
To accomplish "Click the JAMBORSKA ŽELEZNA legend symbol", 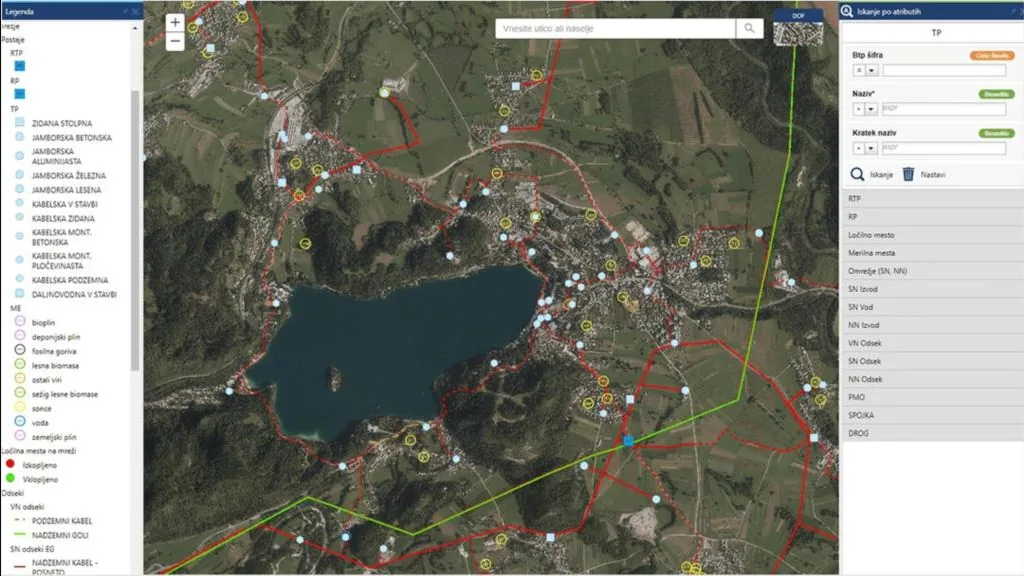I will (20, 174).
